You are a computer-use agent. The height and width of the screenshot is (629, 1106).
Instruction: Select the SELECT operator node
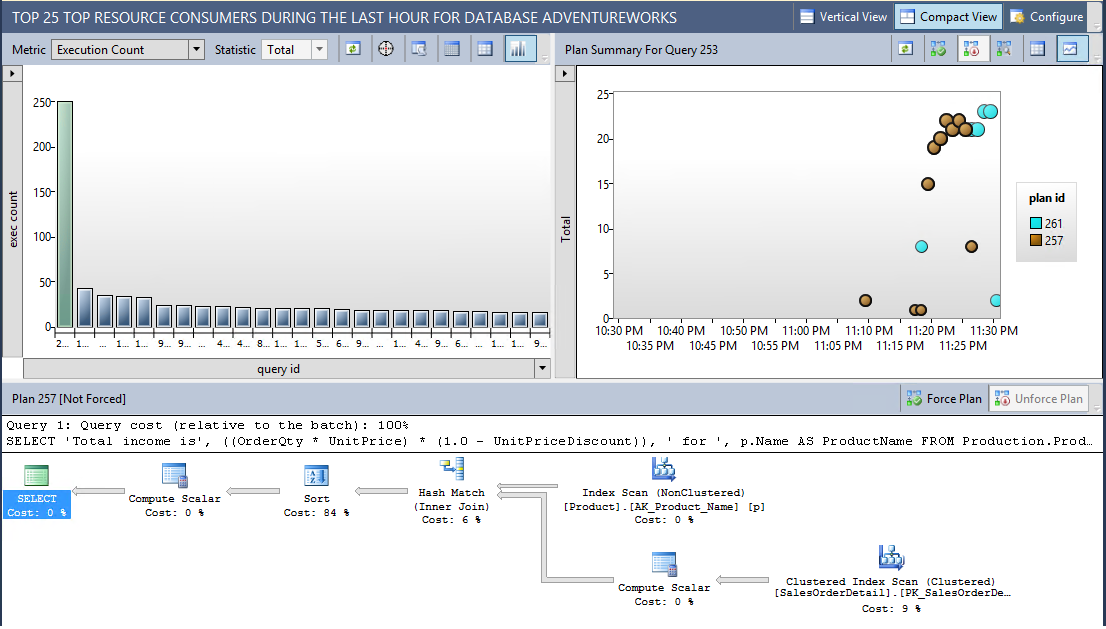pos(37,491)
